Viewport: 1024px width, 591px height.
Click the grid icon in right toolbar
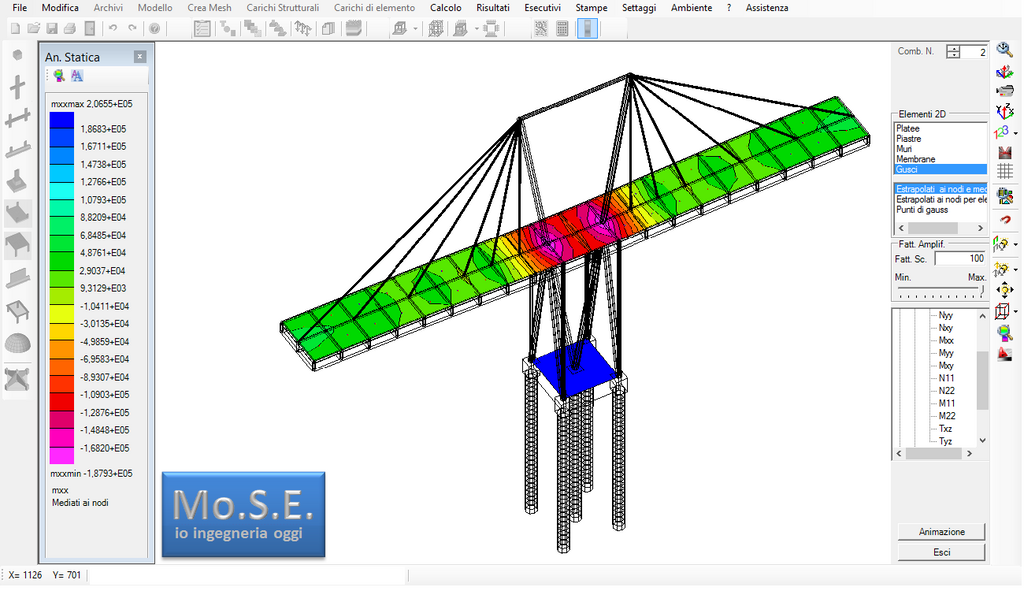coord(1004,172)
